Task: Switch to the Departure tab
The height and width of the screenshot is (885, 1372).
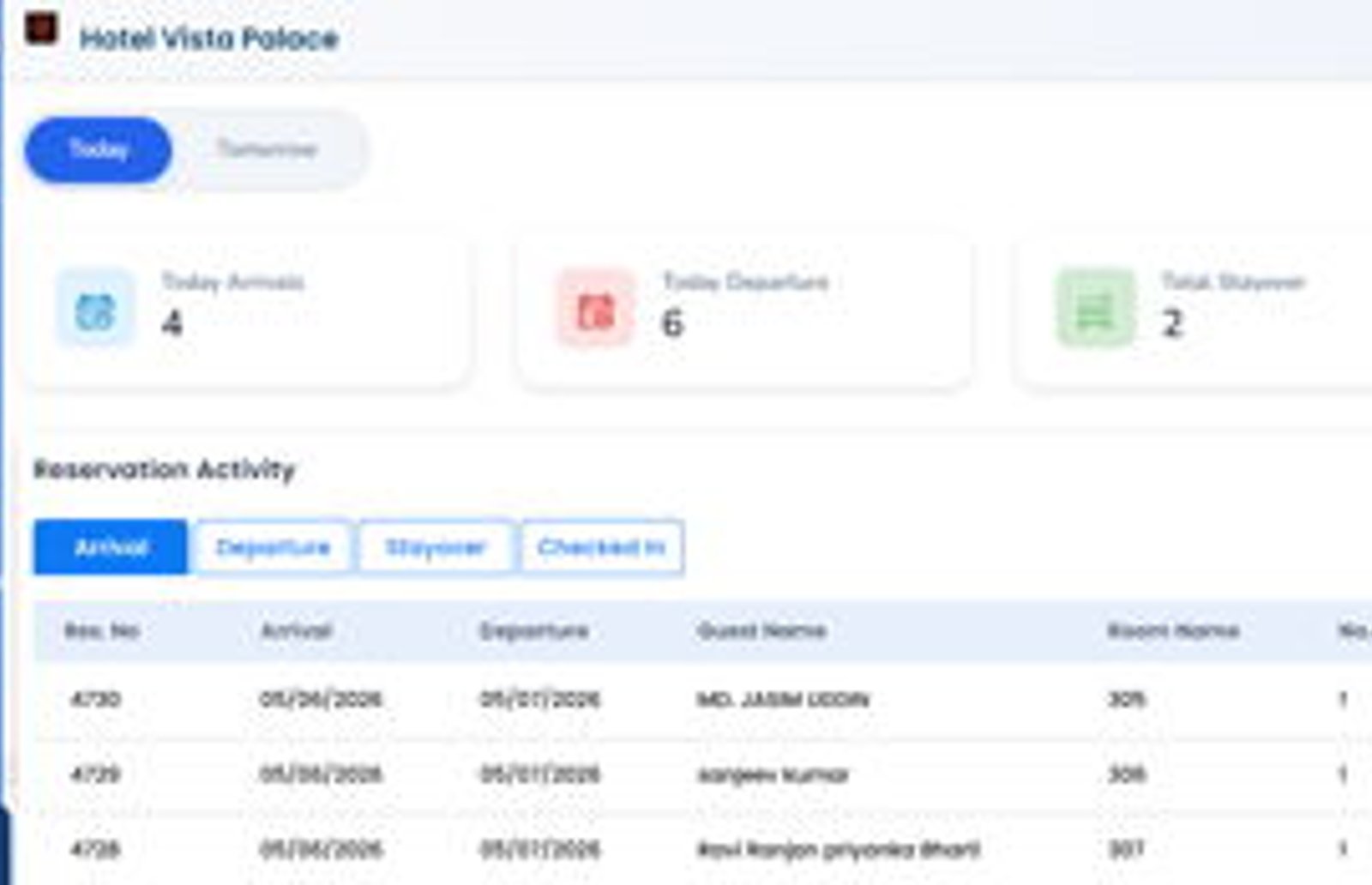Action: pyautogui.click(x=273, y=547)
